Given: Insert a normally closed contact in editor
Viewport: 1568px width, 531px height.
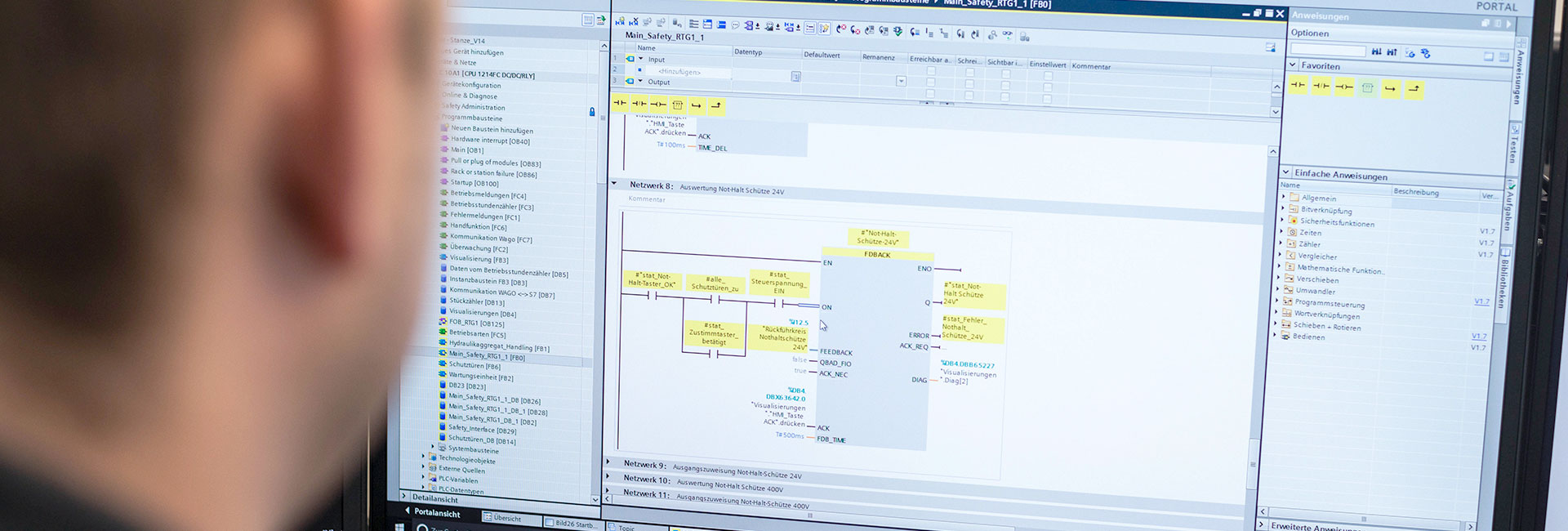Looking at the screenshot, I should [639, 104].
